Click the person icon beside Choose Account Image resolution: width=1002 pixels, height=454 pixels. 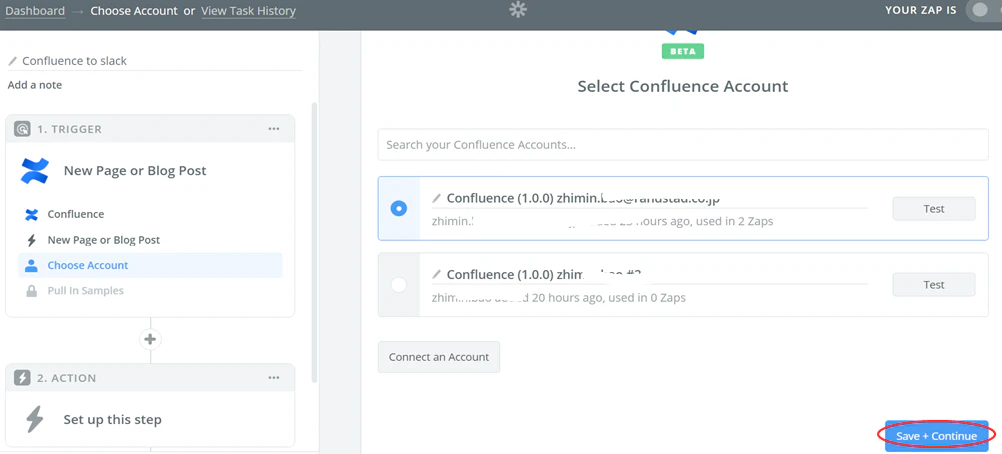[31, 265]
